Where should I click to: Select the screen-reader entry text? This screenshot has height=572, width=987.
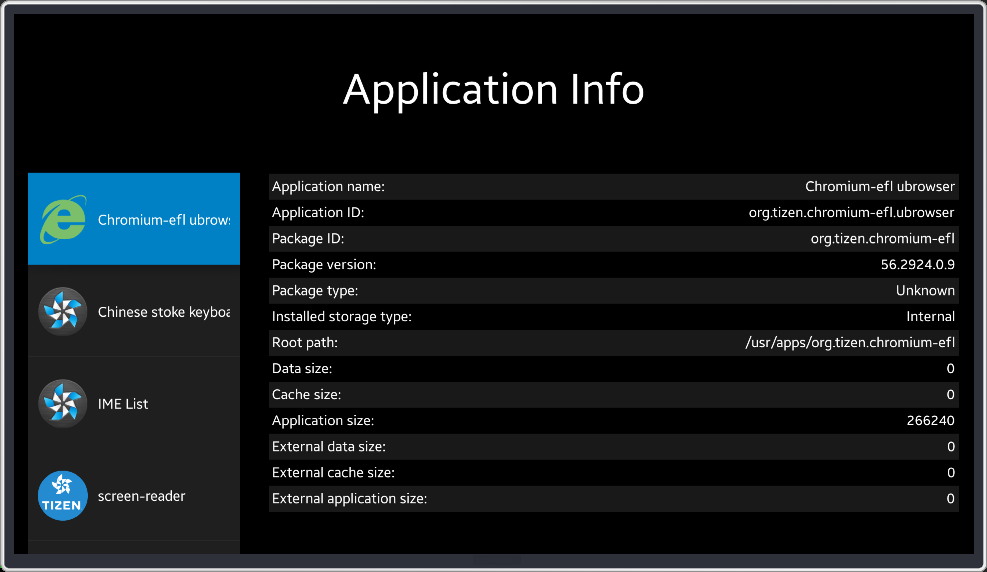(x=141, y=496)
